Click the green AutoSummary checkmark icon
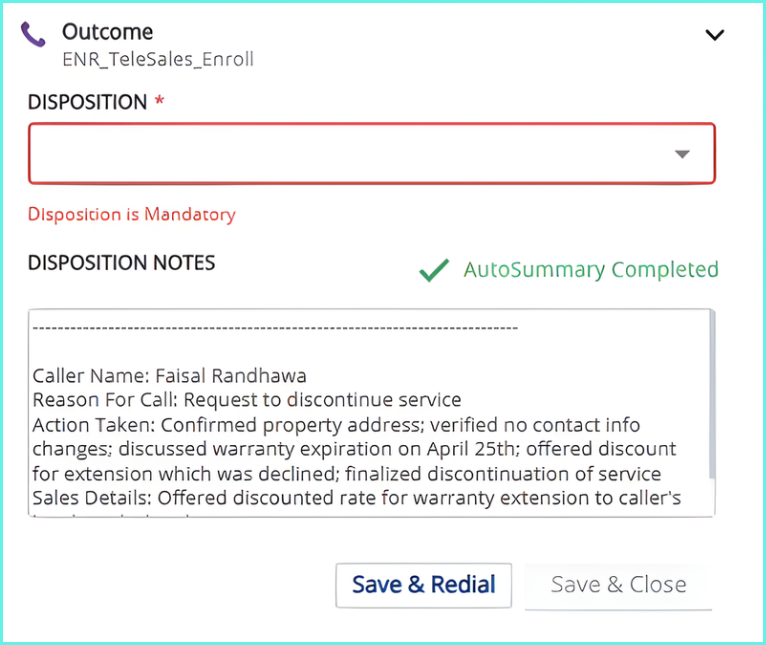This screenshot has height=645, width=766. (x=433, y=270)
